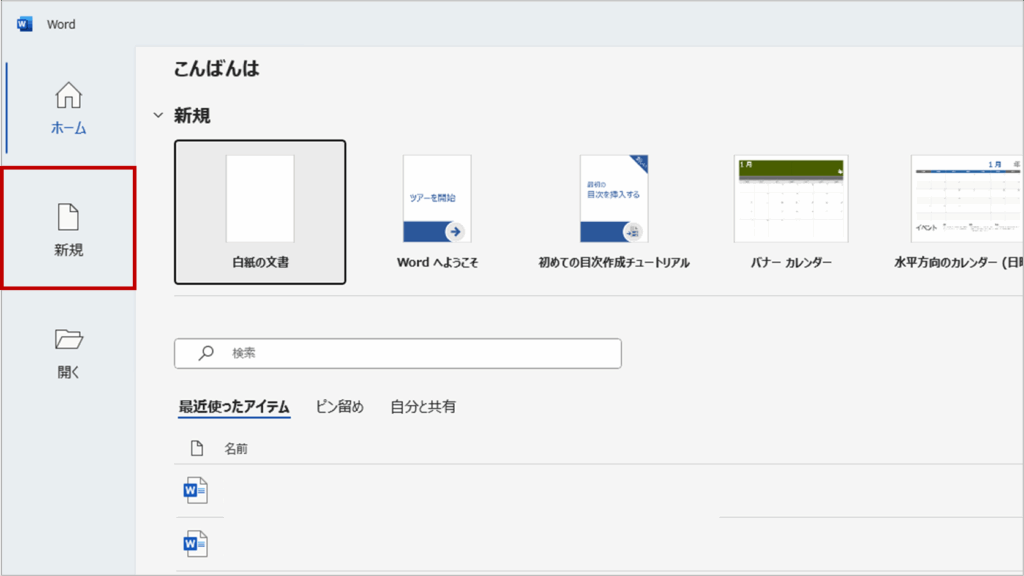Image resolution: width=1024 pixels, height=576 pixels.
Task: Click the Word app logo icon
Action: pos(25,24)
